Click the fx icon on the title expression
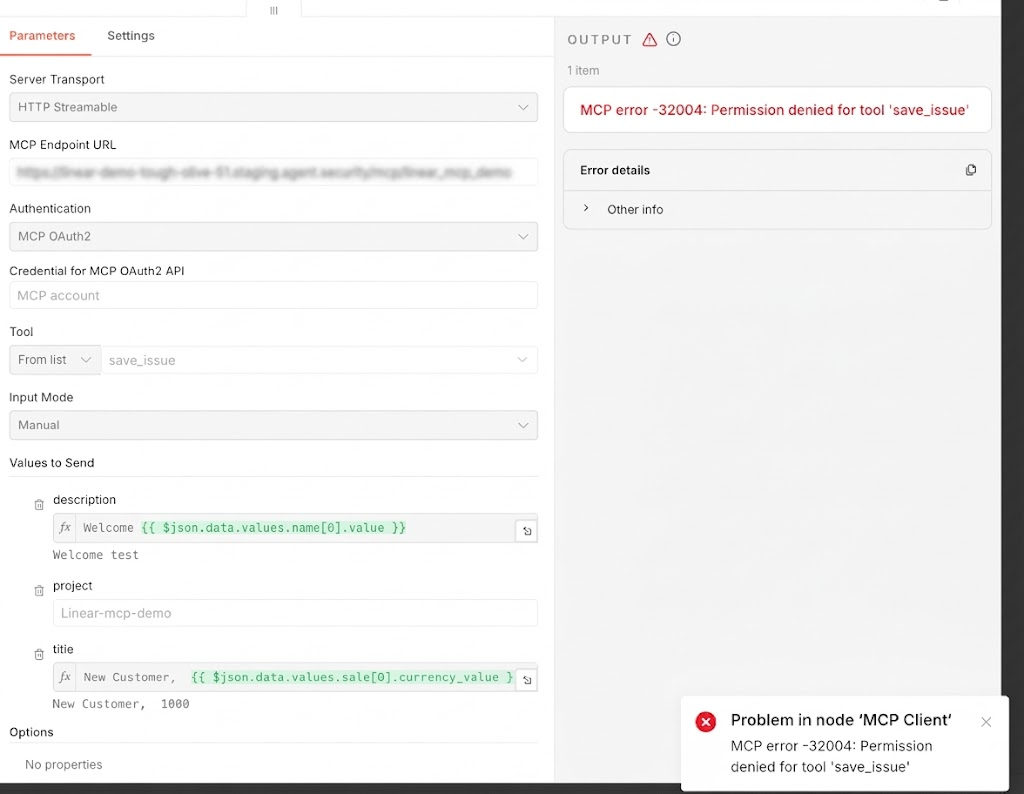Viewport: 1024px width, 794px height. click(x=64, y=677)
